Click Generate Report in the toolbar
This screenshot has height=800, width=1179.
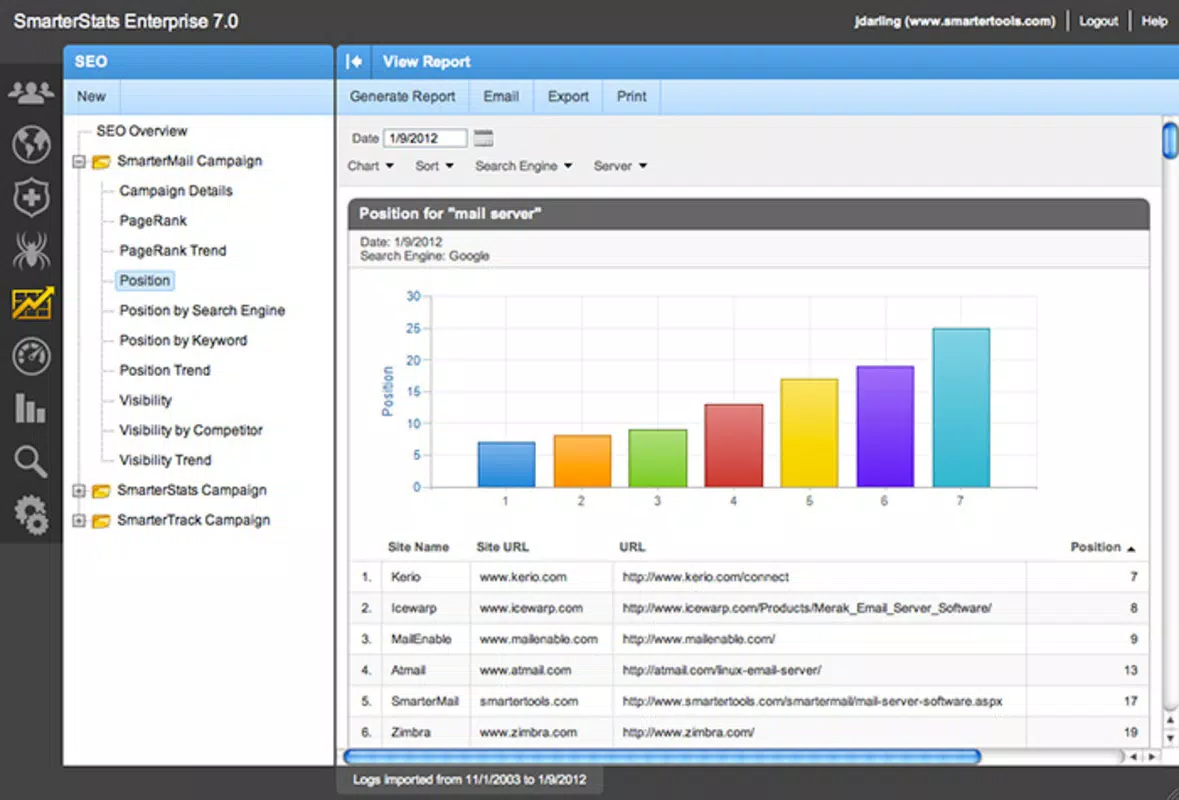point(402,96)
